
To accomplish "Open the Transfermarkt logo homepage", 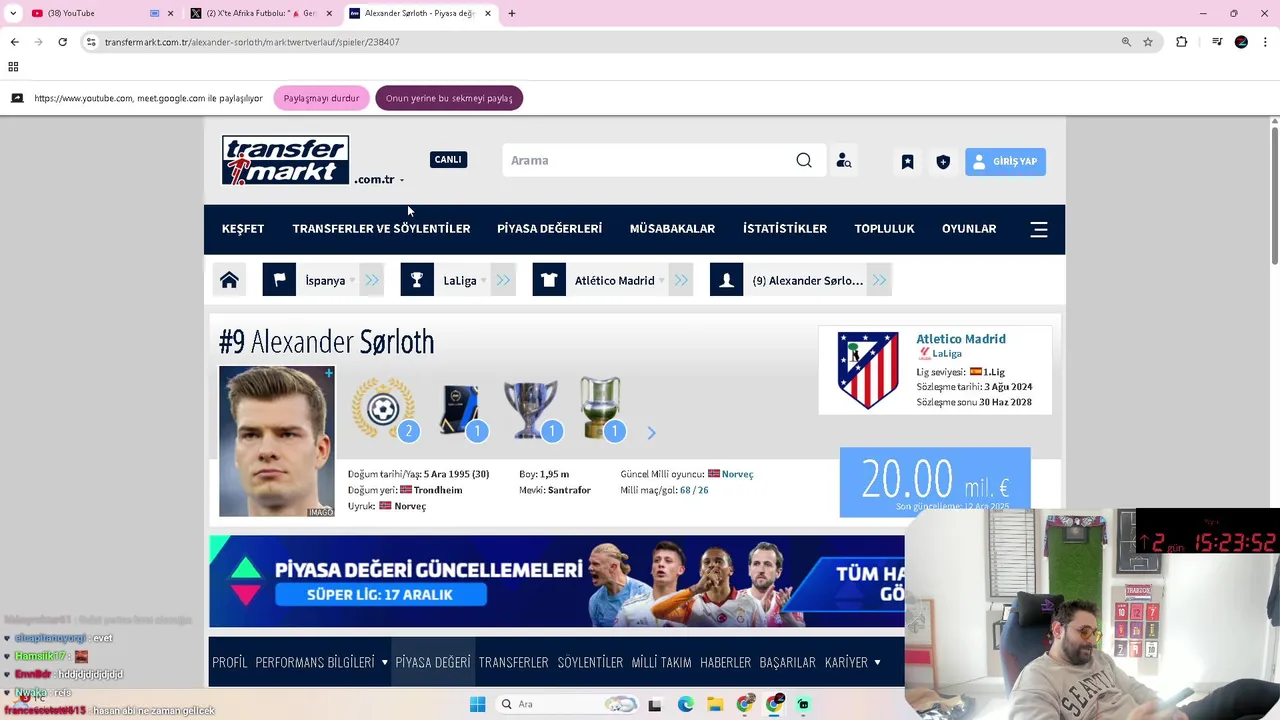I will pos(285,160).
